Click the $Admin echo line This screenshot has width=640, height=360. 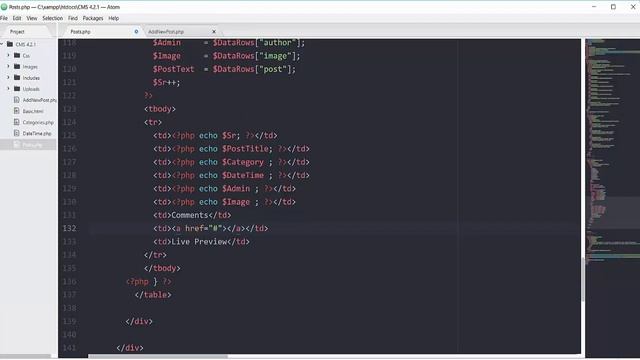click(224, 189)
